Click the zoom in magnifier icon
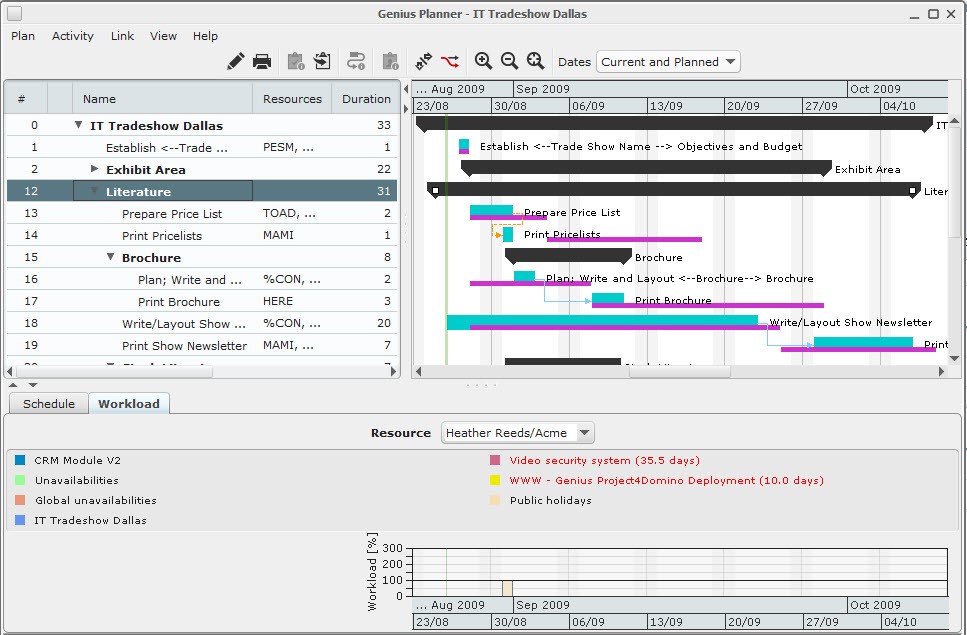The image size is (967, 635). point(483,62)
